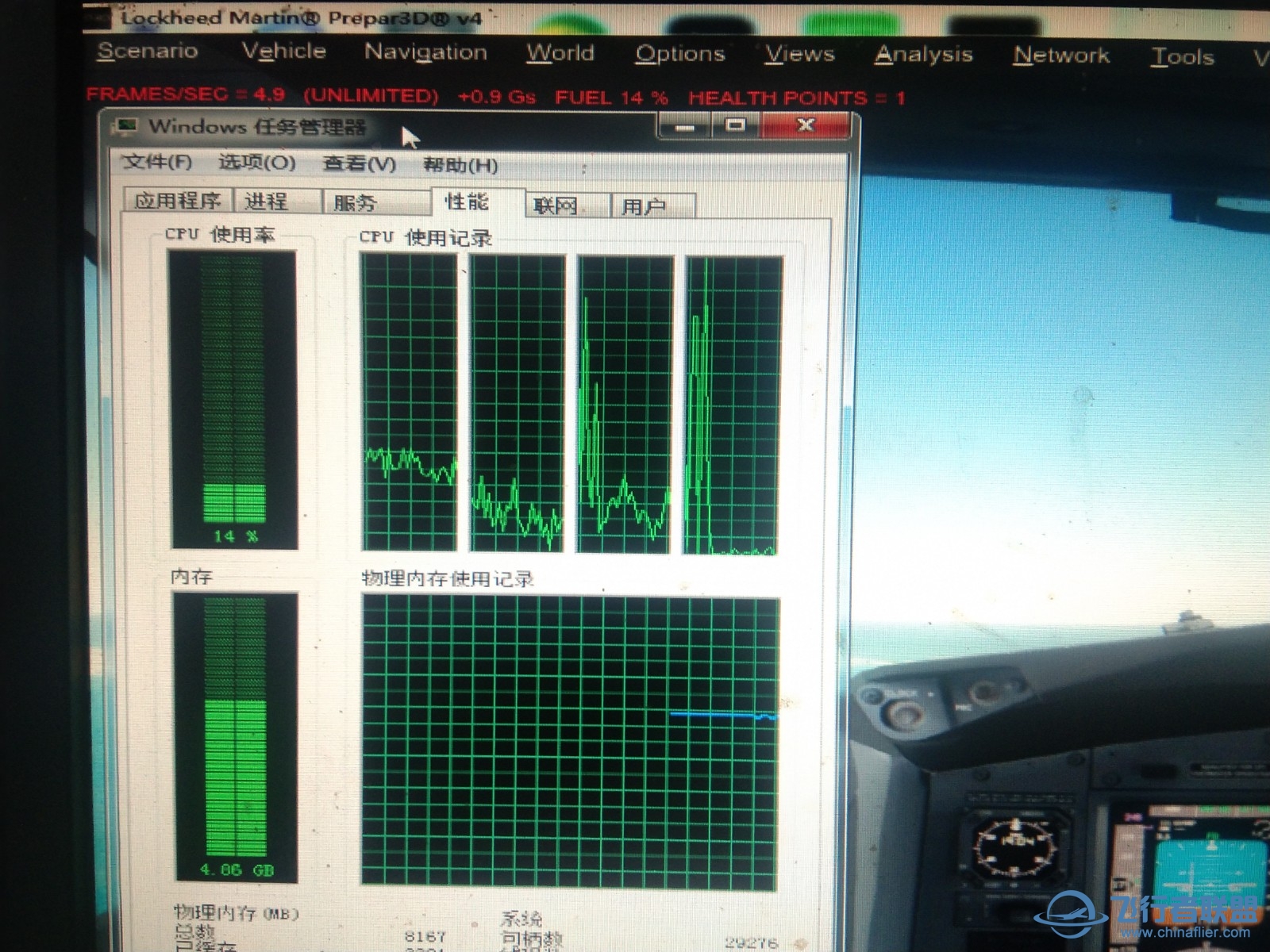This screenshot has height=952, width=1270.
Task: Click the fourth CPU core history graph
Action: [733, 405]
